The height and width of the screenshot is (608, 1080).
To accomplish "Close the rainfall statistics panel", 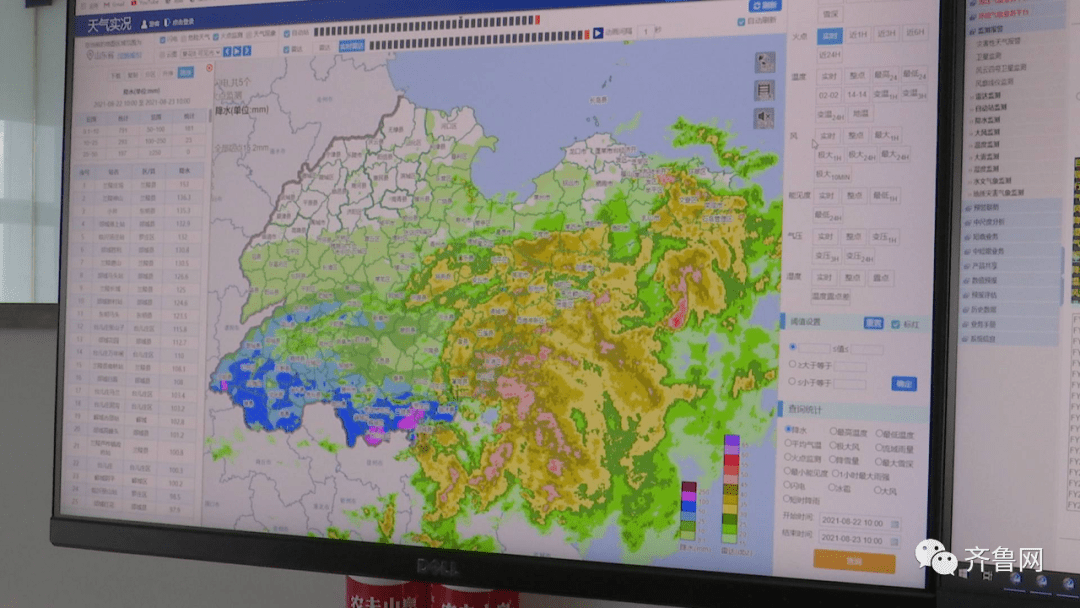I will coord(209,68).
